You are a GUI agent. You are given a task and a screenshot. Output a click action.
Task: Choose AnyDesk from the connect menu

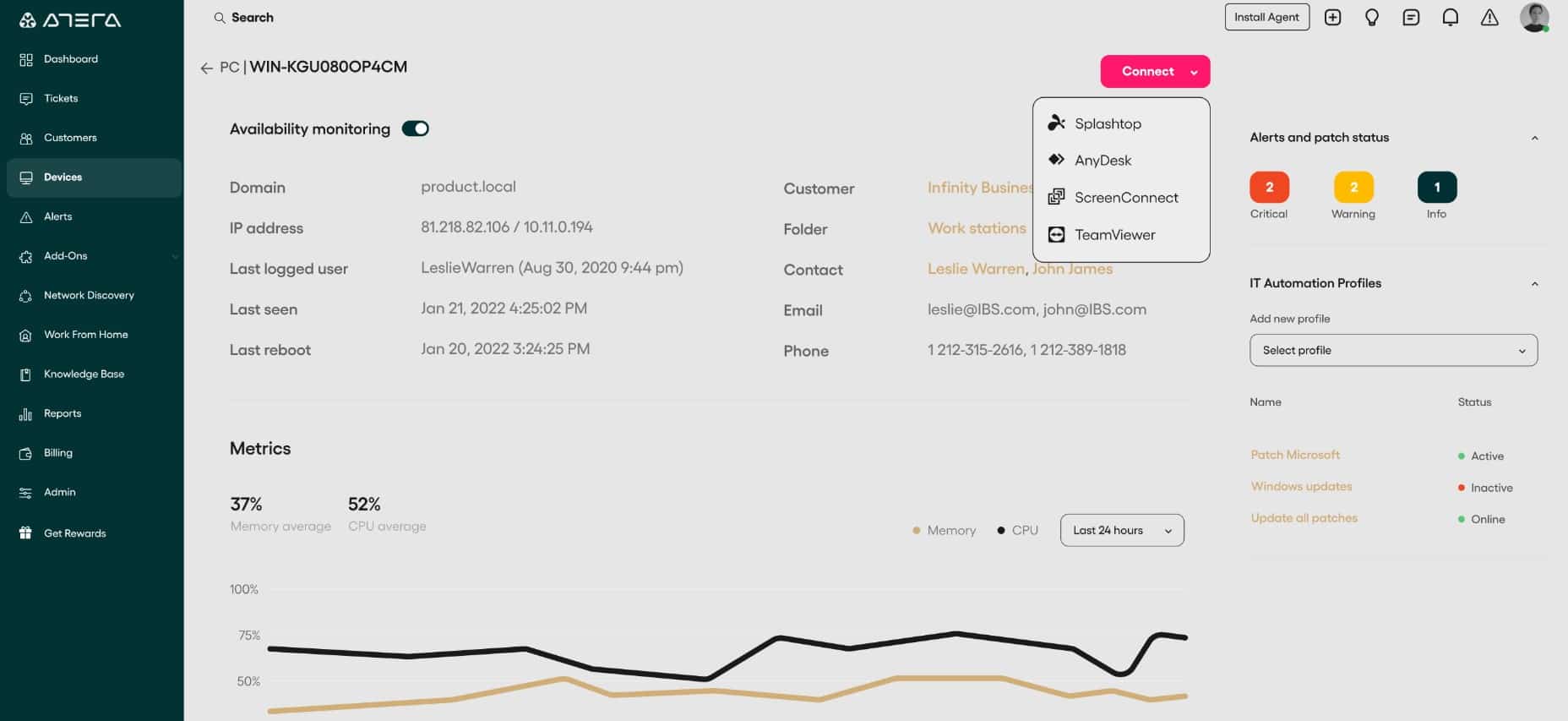pos(1121,161)
